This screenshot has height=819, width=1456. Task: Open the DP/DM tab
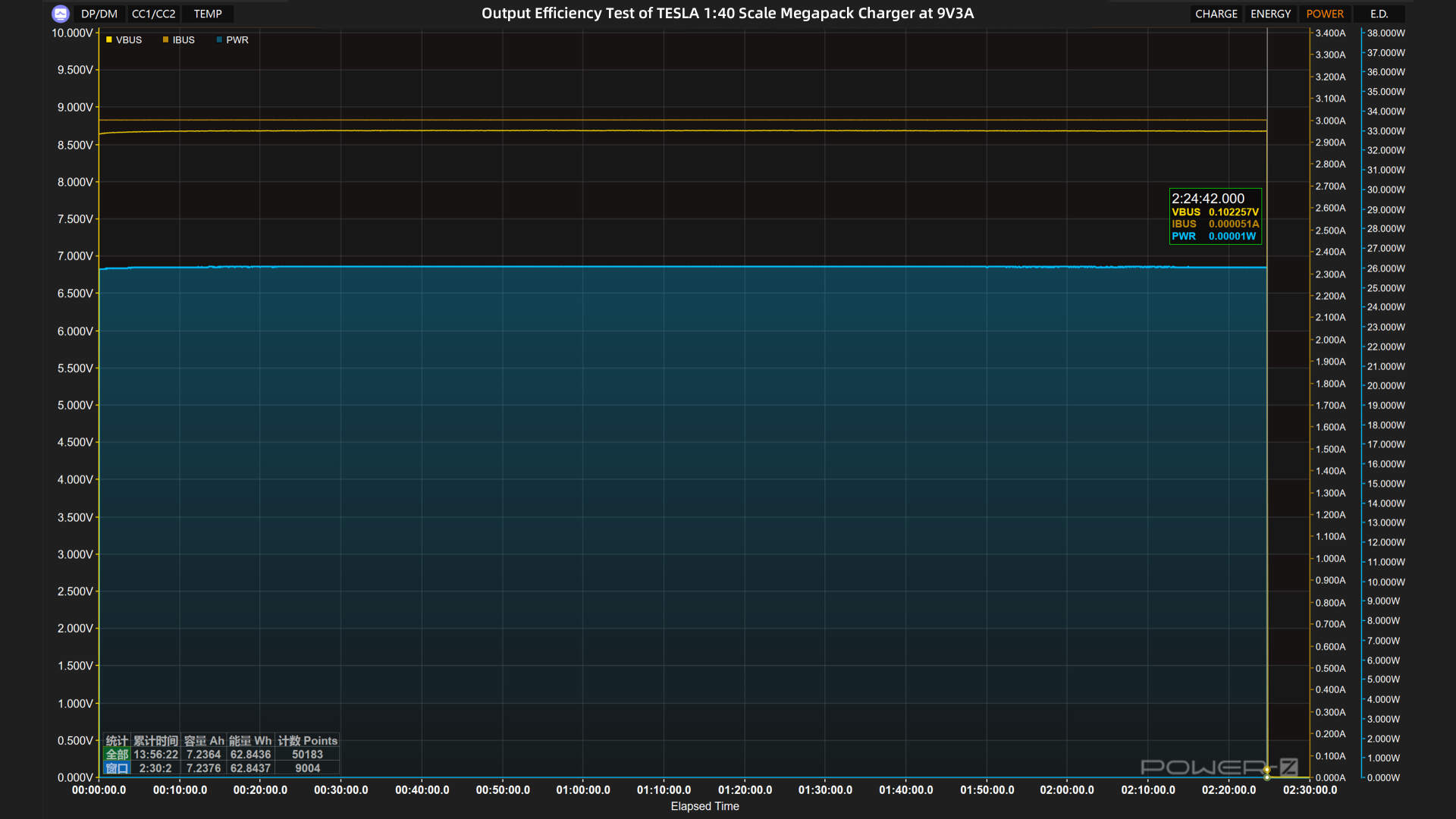[99, 14]
